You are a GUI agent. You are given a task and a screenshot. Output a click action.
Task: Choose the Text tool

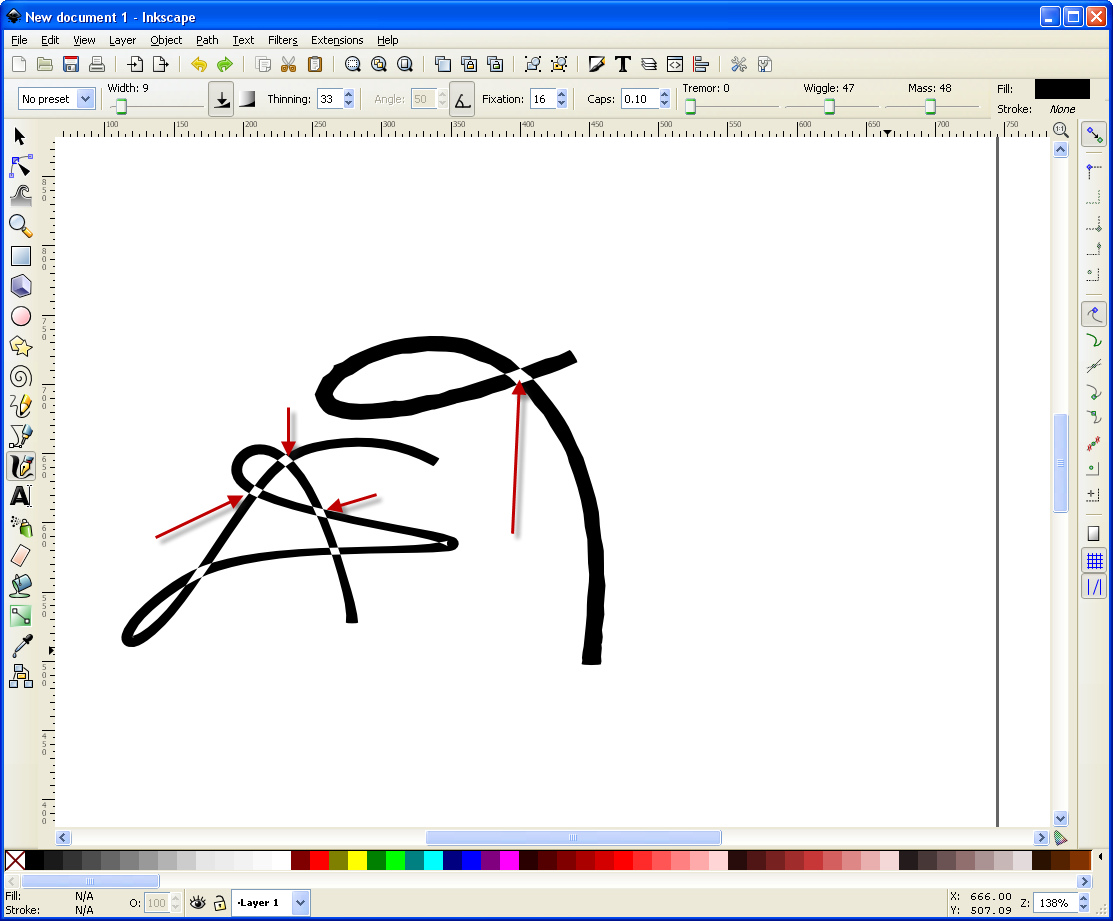[20, 496]
